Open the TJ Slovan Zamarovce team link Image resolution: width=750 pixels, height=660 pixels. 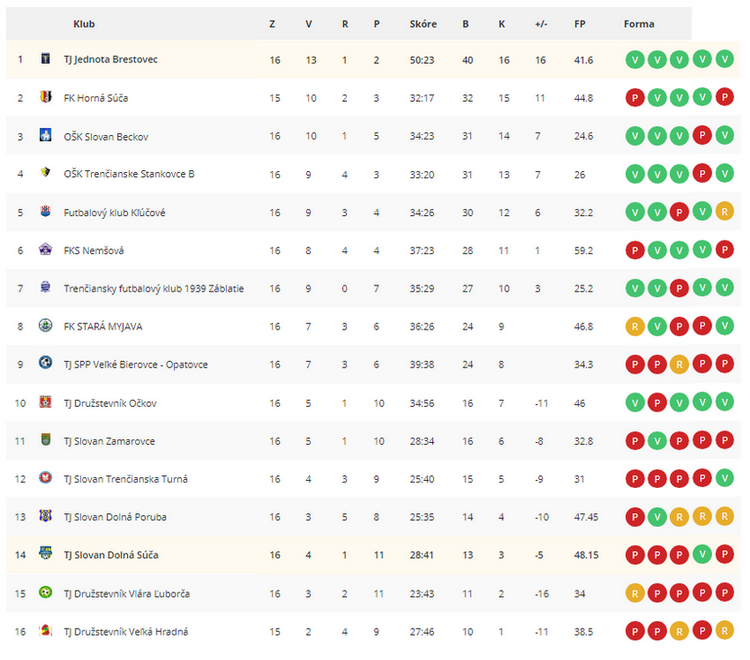tap(109, 441)
